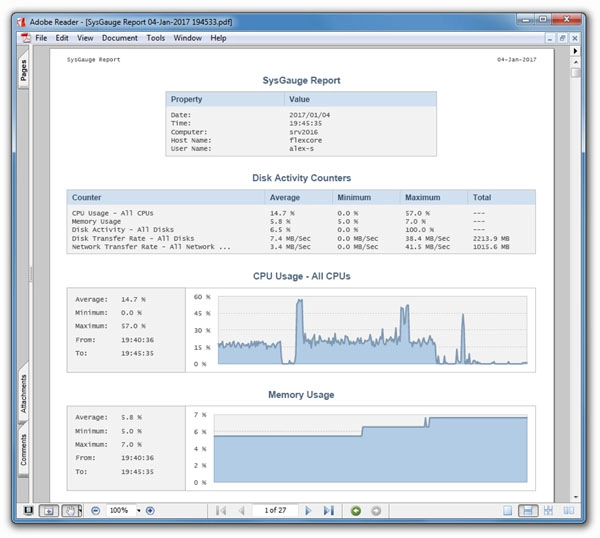
Task: Toggle the fit page button in bottom toolbar
Action: (49, 510)
